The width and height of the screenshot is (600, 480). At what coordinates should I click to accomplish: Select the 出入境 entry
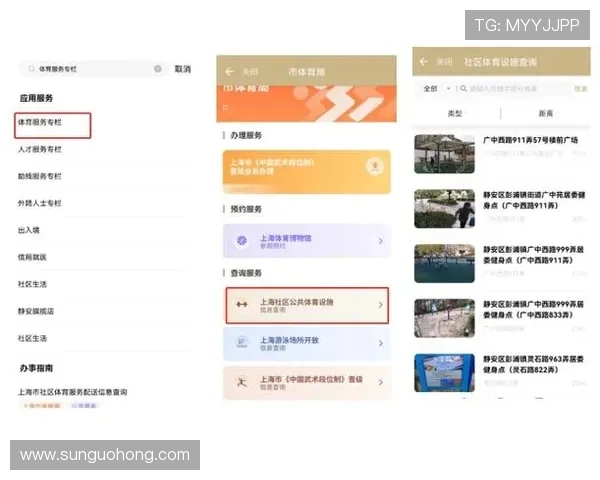[x=29, y=230]
